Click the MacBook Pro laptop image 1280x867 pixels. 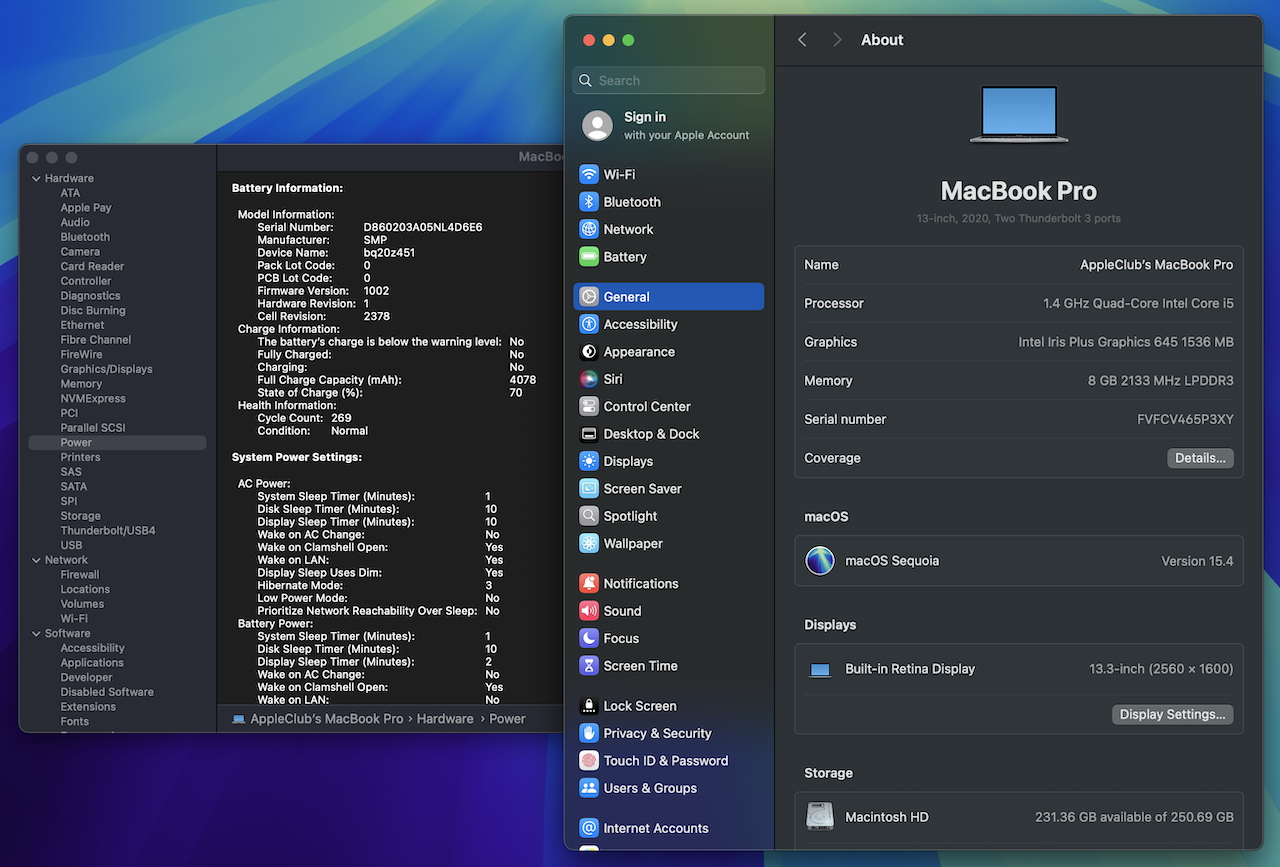[x=1019, y=114]
